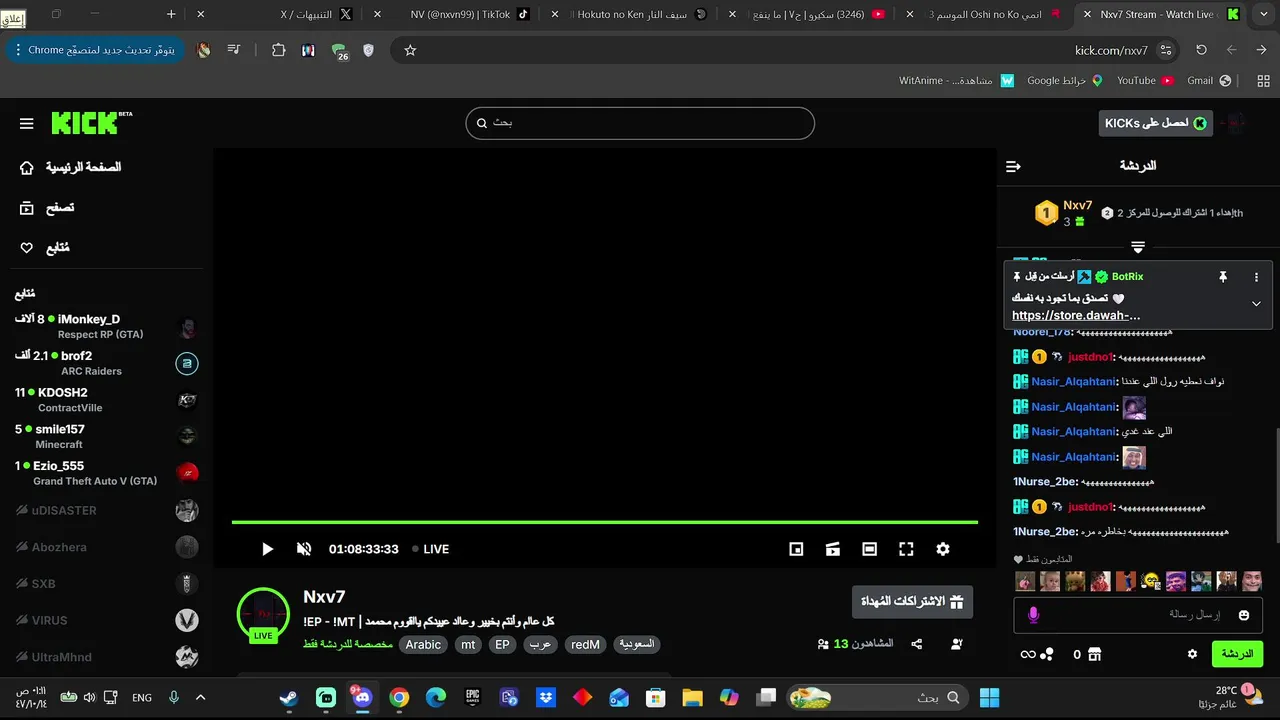The width and height of the screenshot is (1280, 720).
Task: Open chat settings gear icon
Action: [1192, 654]
